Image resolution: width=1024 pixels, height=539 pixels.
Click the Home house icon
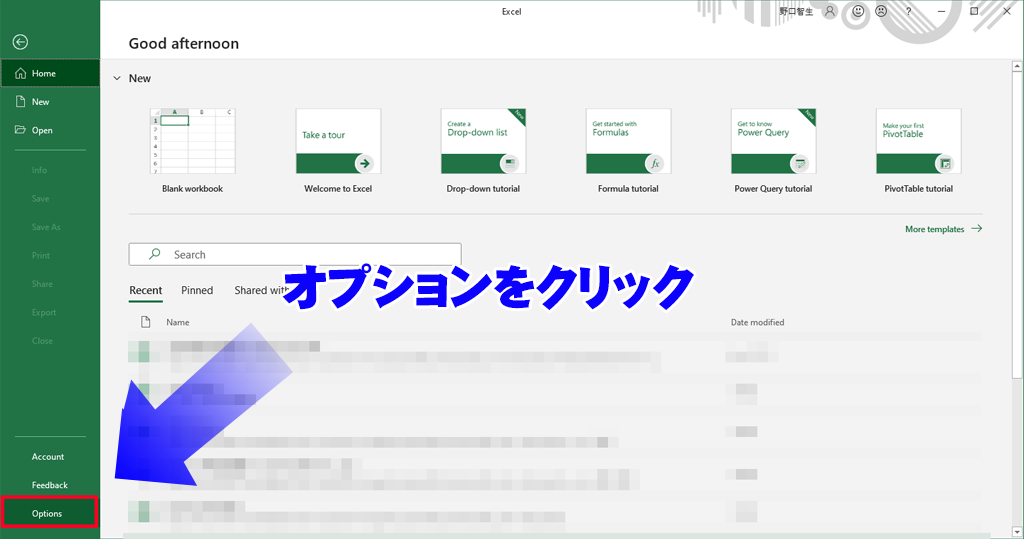coord(20,73)
